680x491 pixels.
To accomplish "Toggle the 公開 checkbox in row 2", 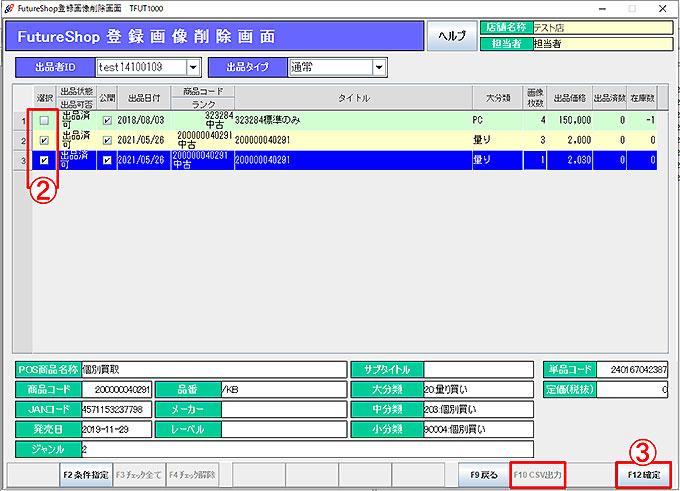I will tap(107, 141).
